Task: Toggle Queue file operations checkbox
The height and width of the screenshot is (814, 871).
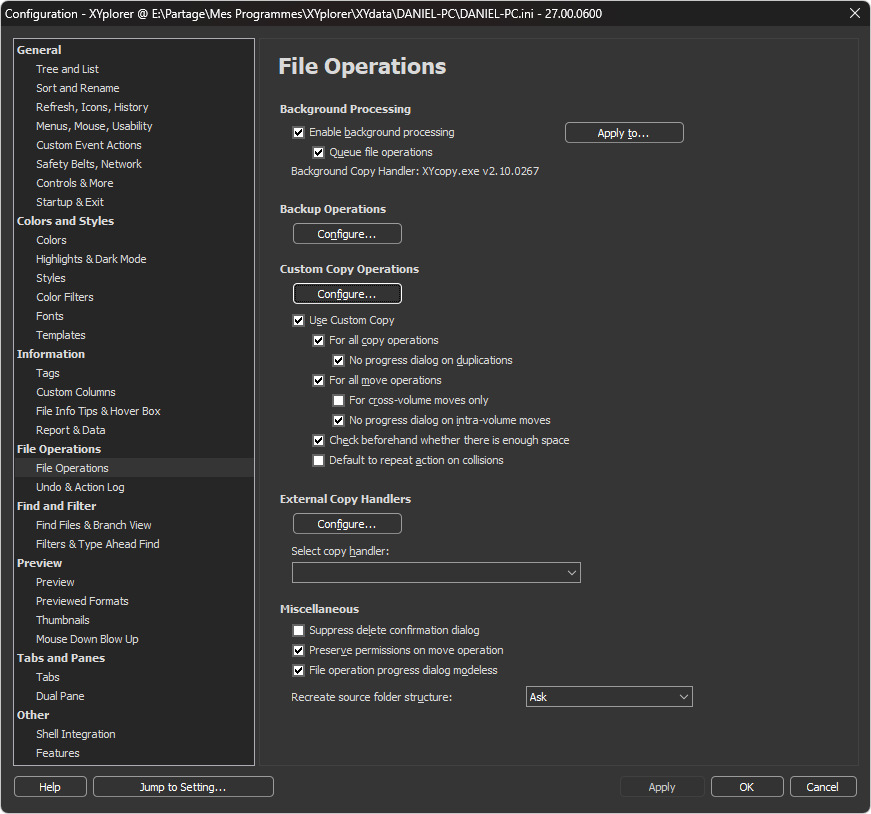Action: point(318,153)
